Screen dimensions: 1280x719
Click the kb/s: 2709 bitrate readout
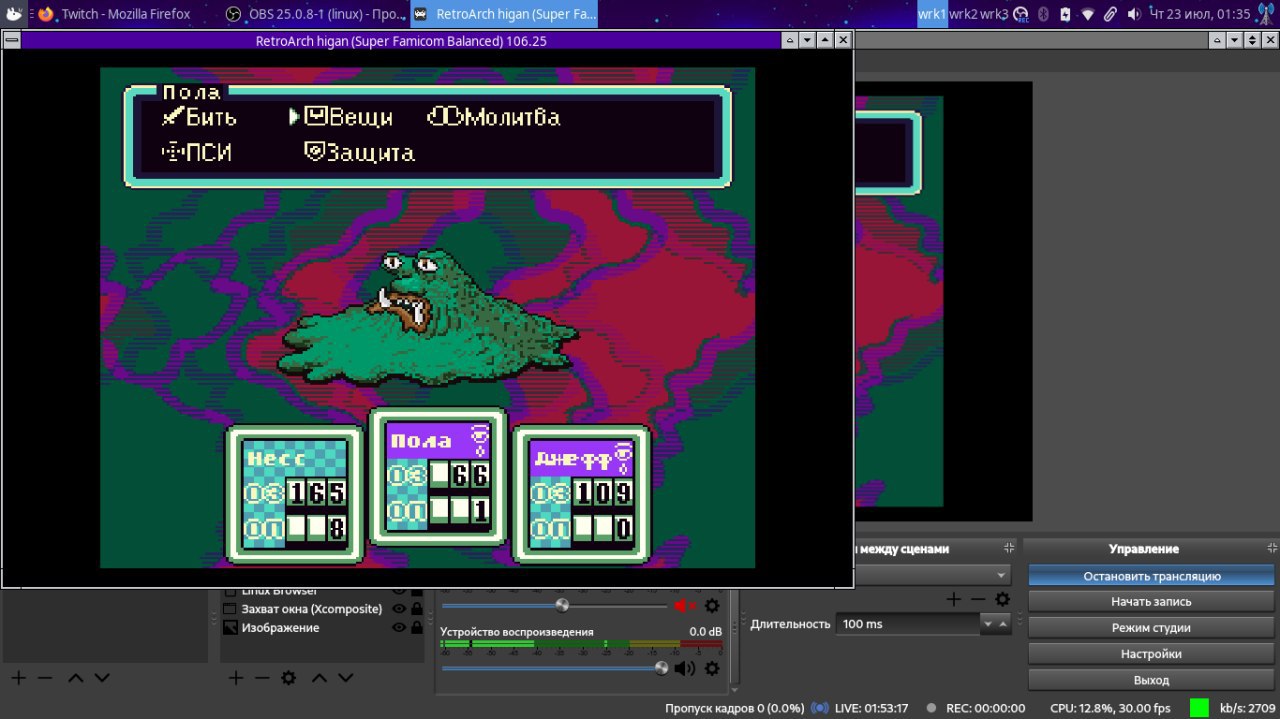click(x=1248, y=708)
